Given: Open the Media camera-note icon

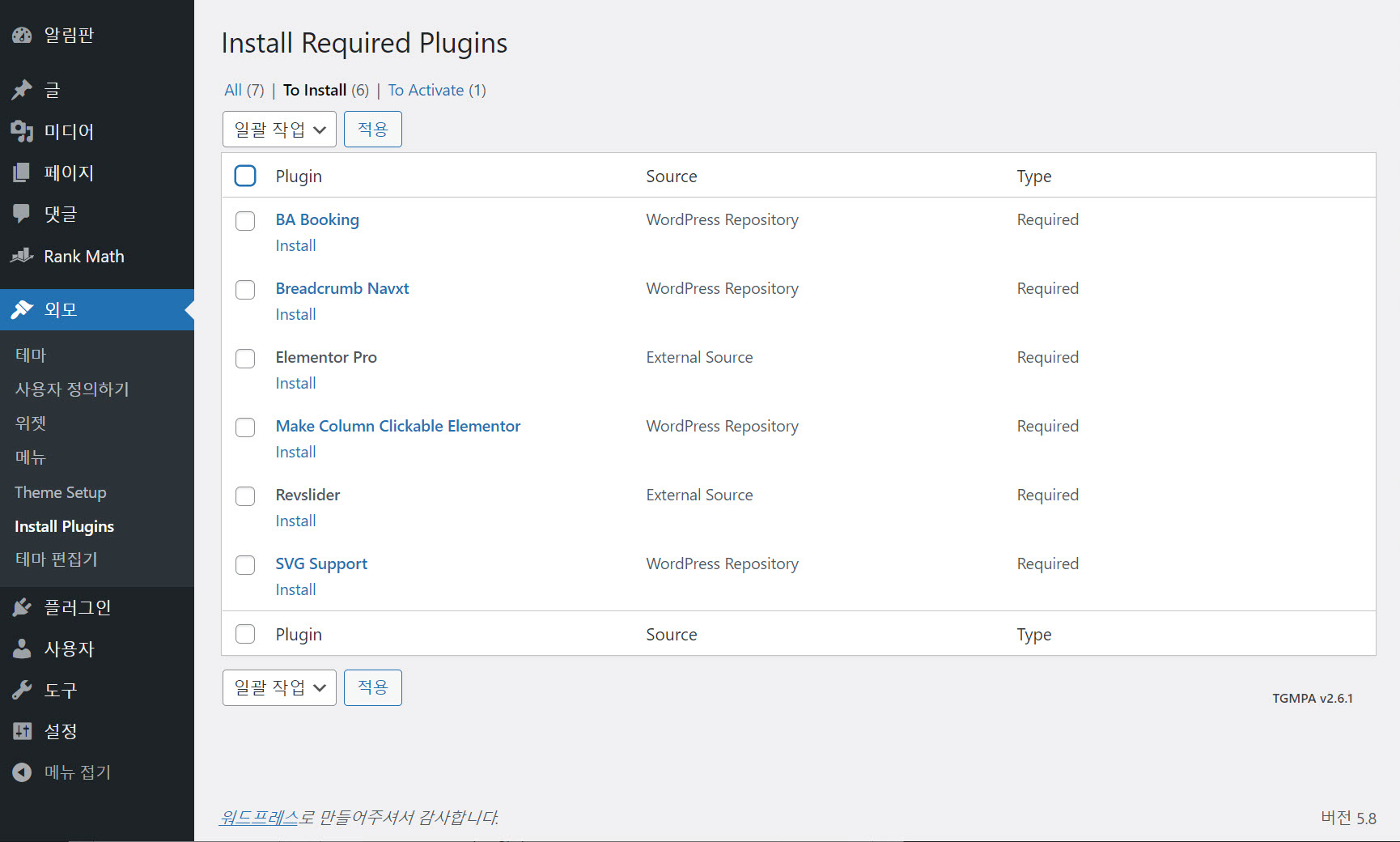Looking at the screenshot, I should click(22, 131).
